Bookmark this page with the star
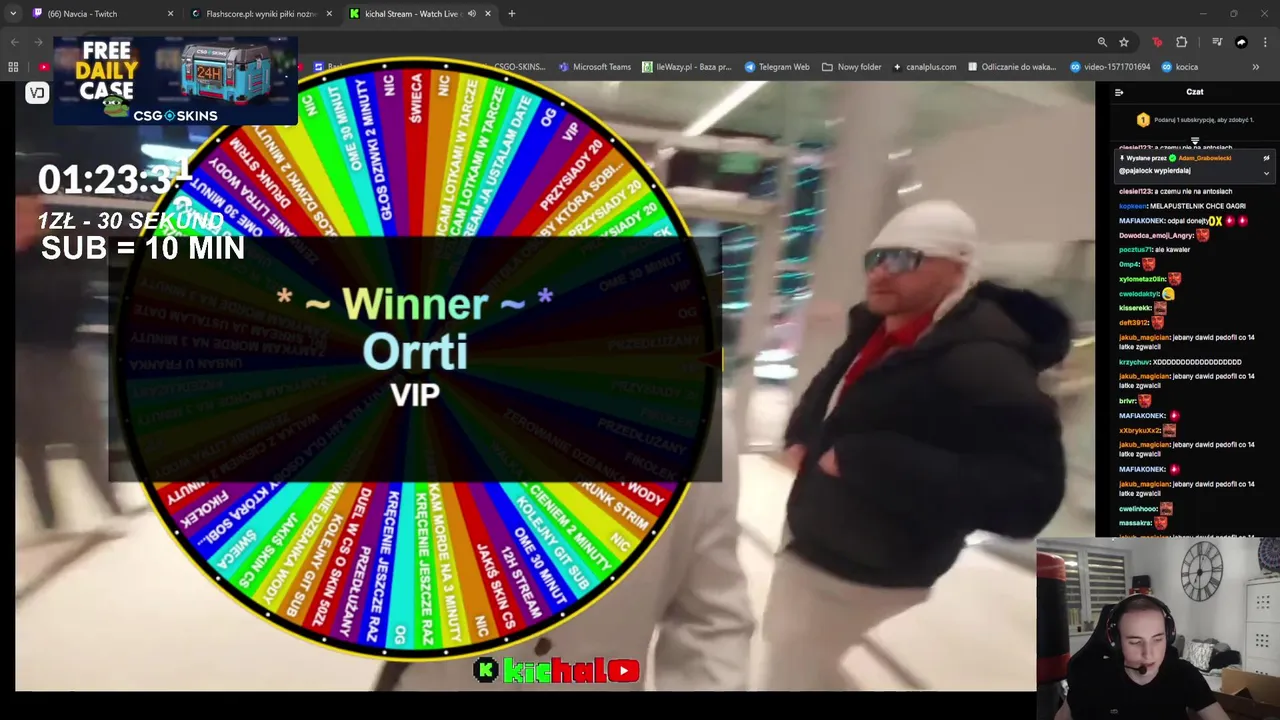The height and width of the screenshot is (720, 1280). [x=1124, y=42]
